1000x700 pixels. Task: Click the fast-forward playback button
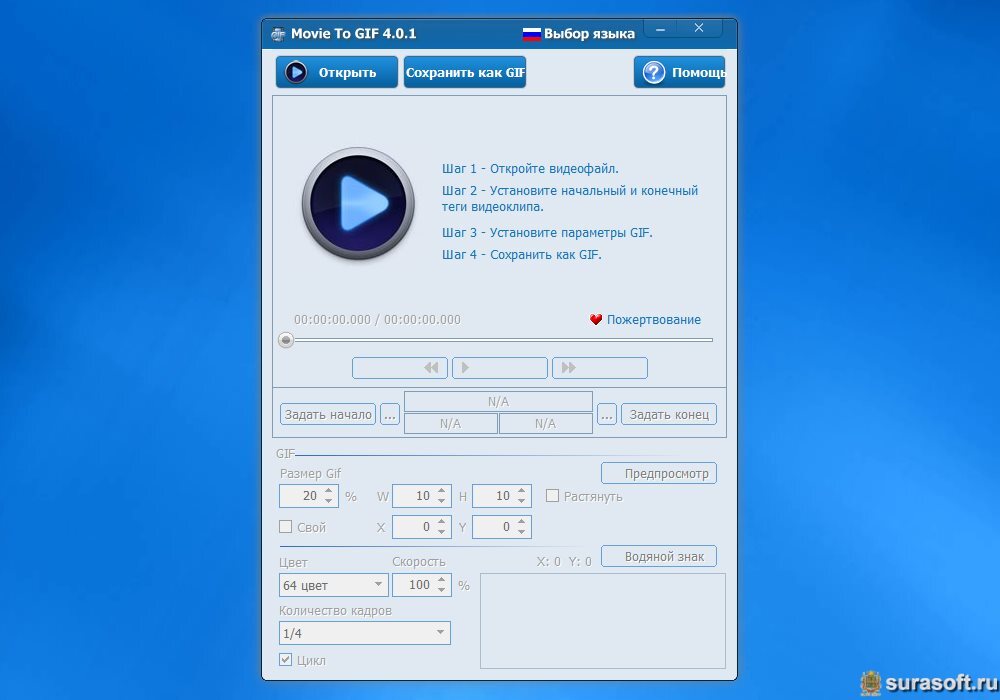599,368
